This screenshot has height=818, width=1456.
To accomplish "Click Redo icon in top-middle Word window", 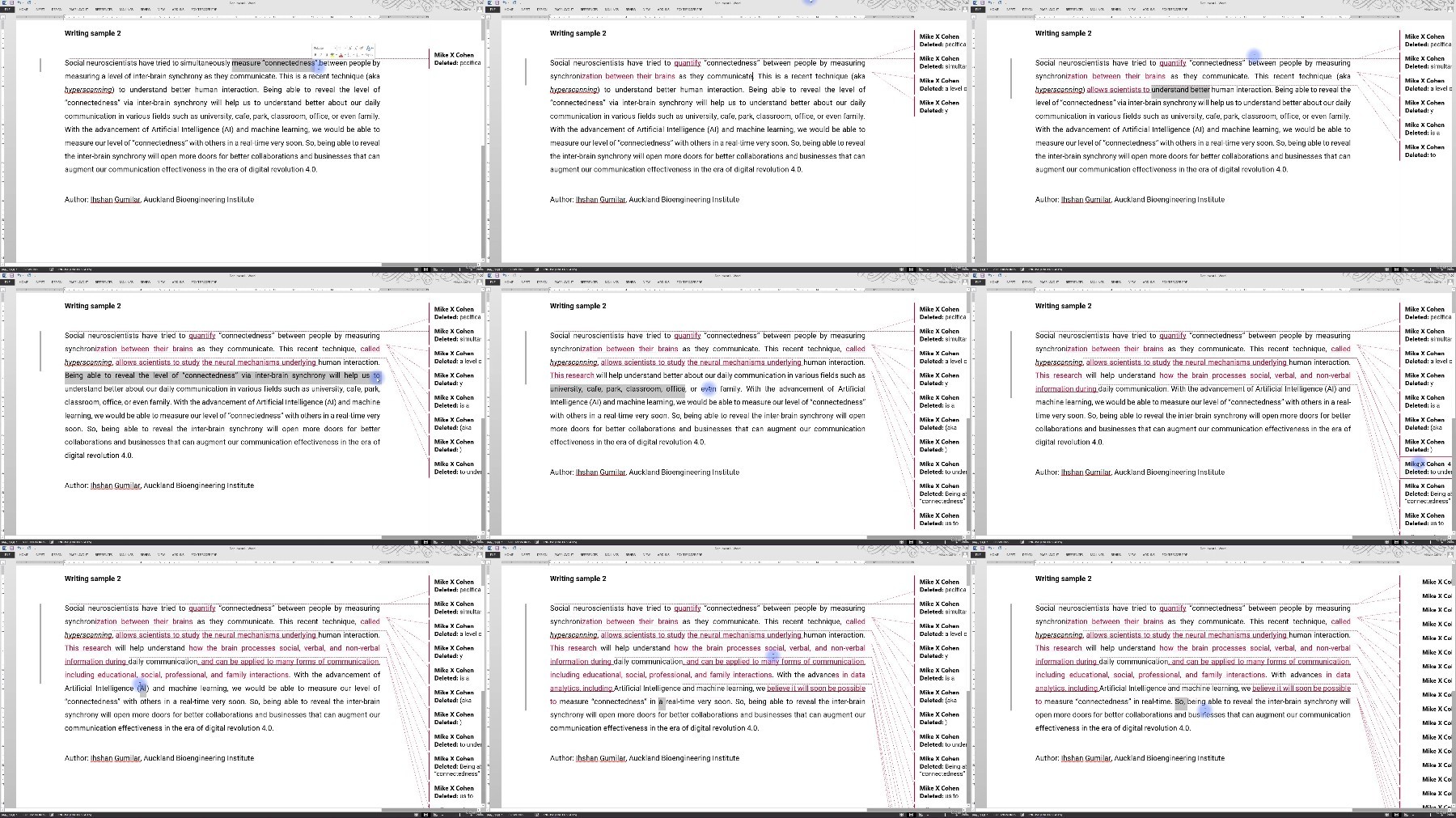I will pos(514,2).
